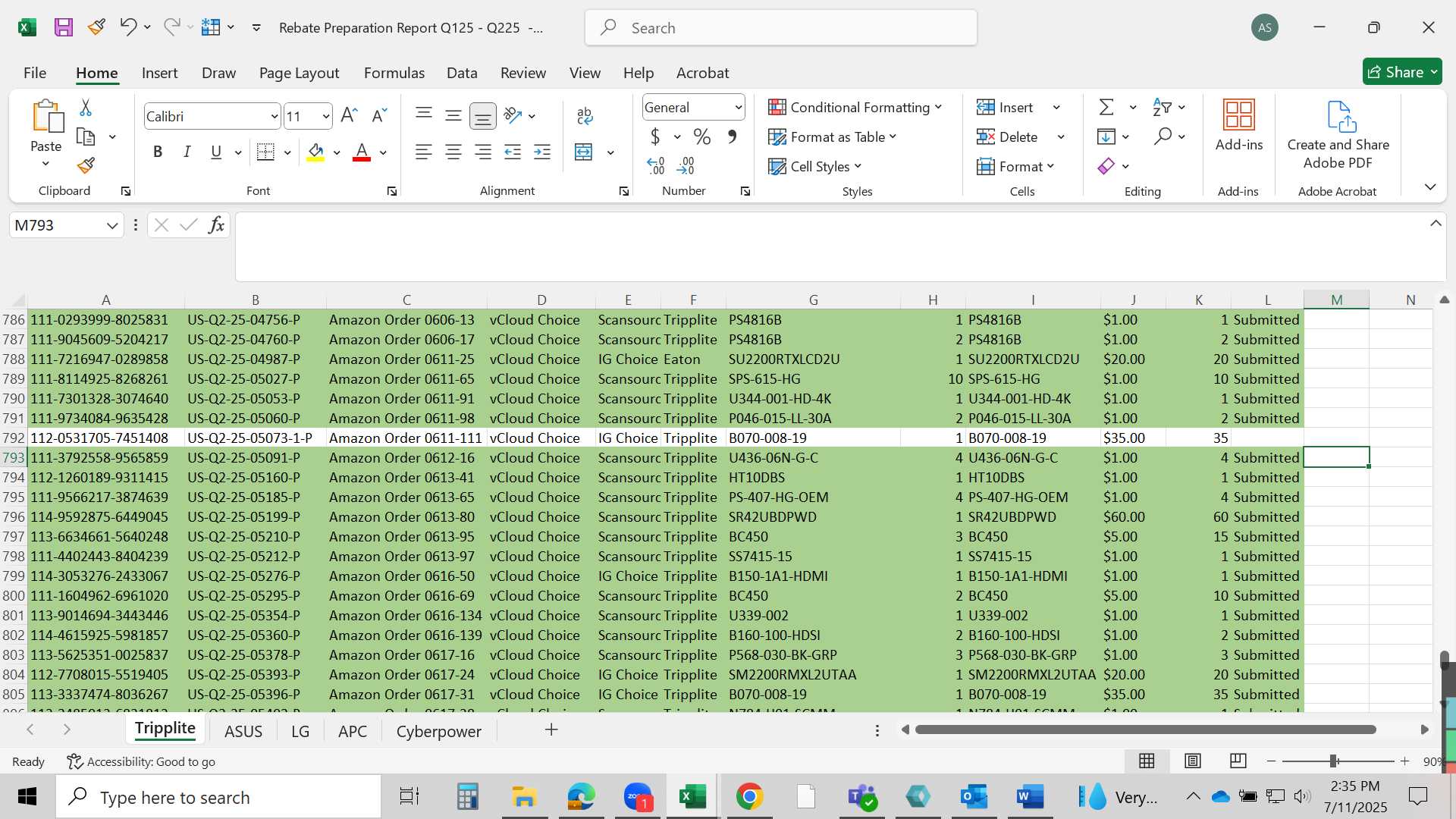Open the Name Box dropdown arrow

pyautogui.click(x=112, y=225)
